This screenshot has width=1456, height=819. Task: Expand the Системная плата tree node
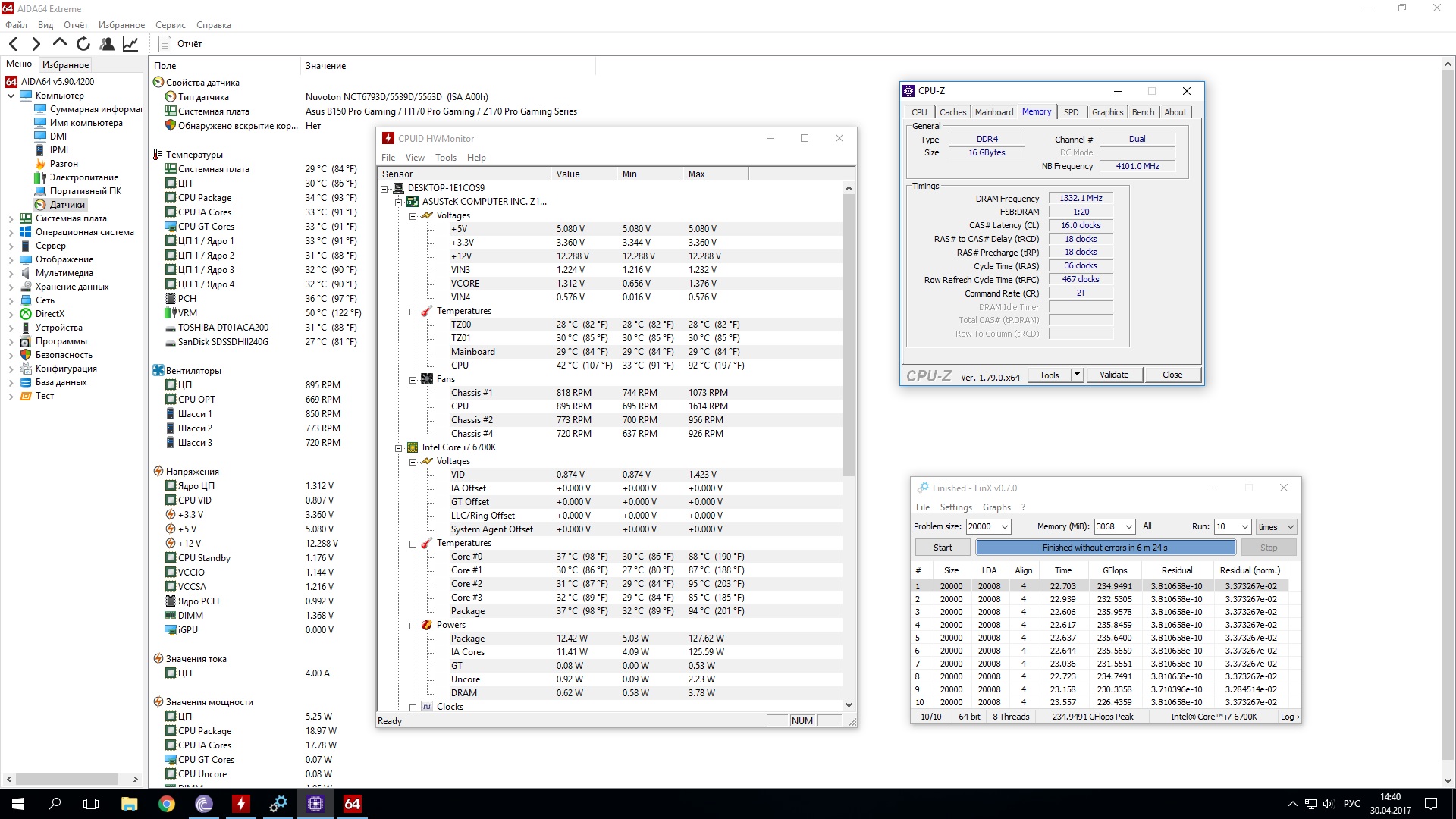pyautogui.click(x=11, y=218)
